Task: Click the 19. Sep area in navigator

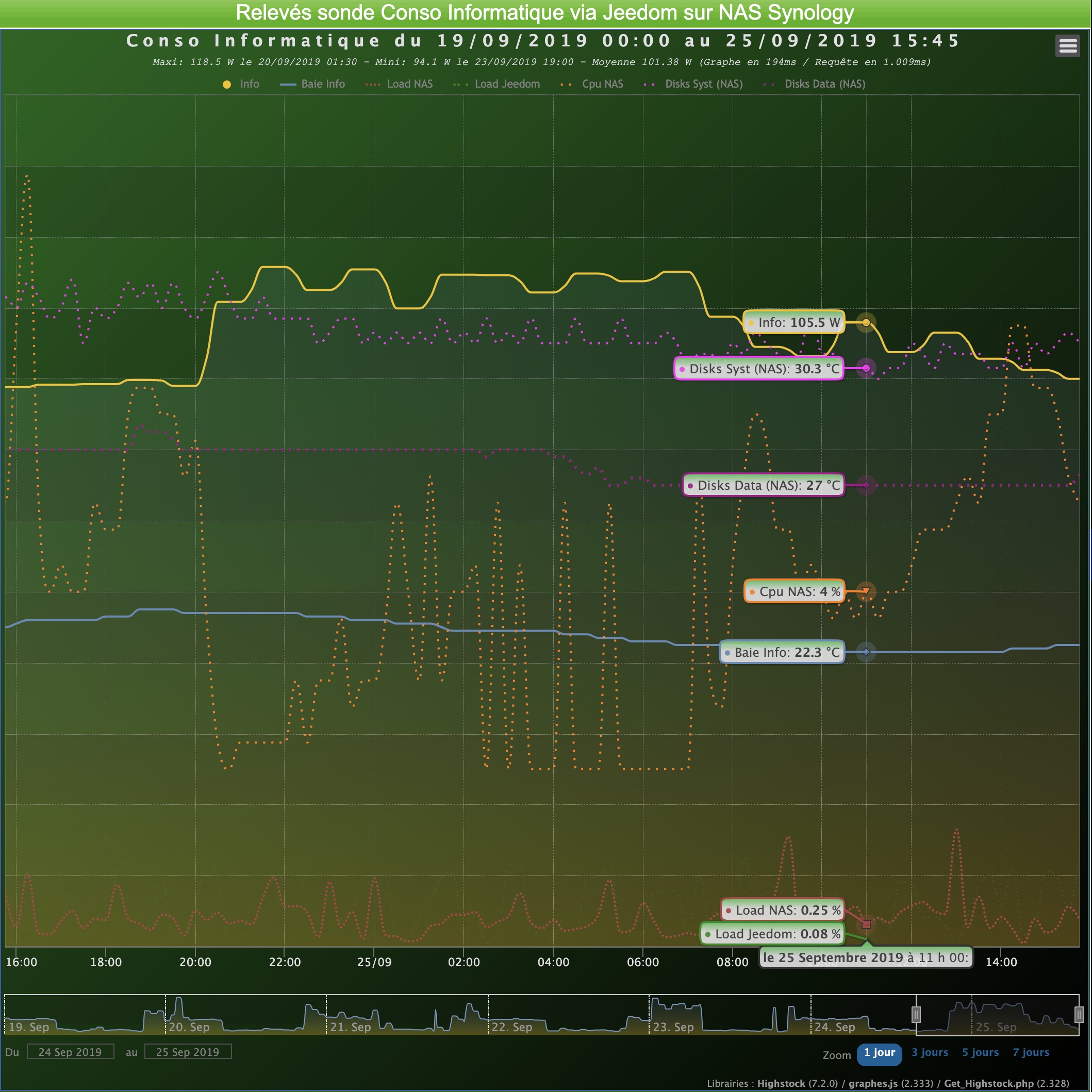Action: tap(29, 1027)
